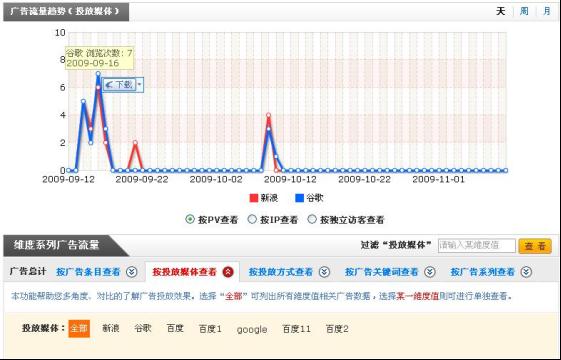Select the 百度1 media filter
This screenshot has width=561, height=360.
pos(210,329)
